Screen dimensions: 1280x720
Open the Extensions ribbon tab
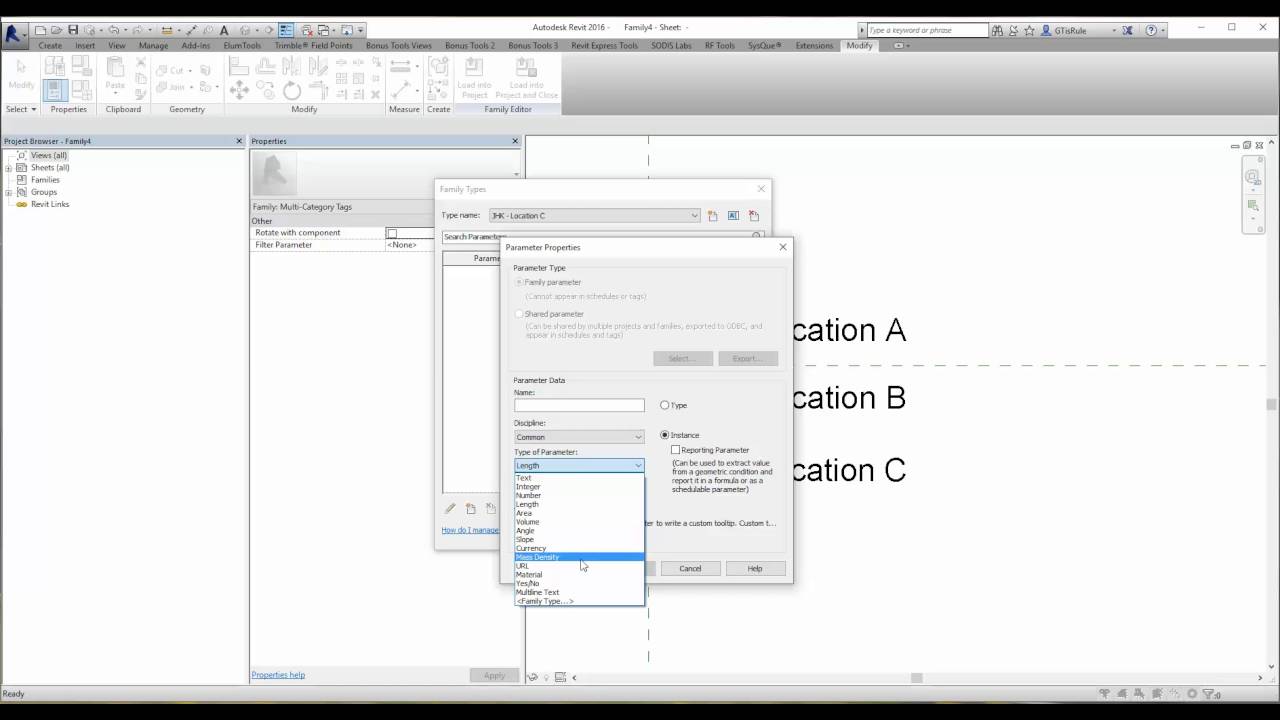coord(814,45)
